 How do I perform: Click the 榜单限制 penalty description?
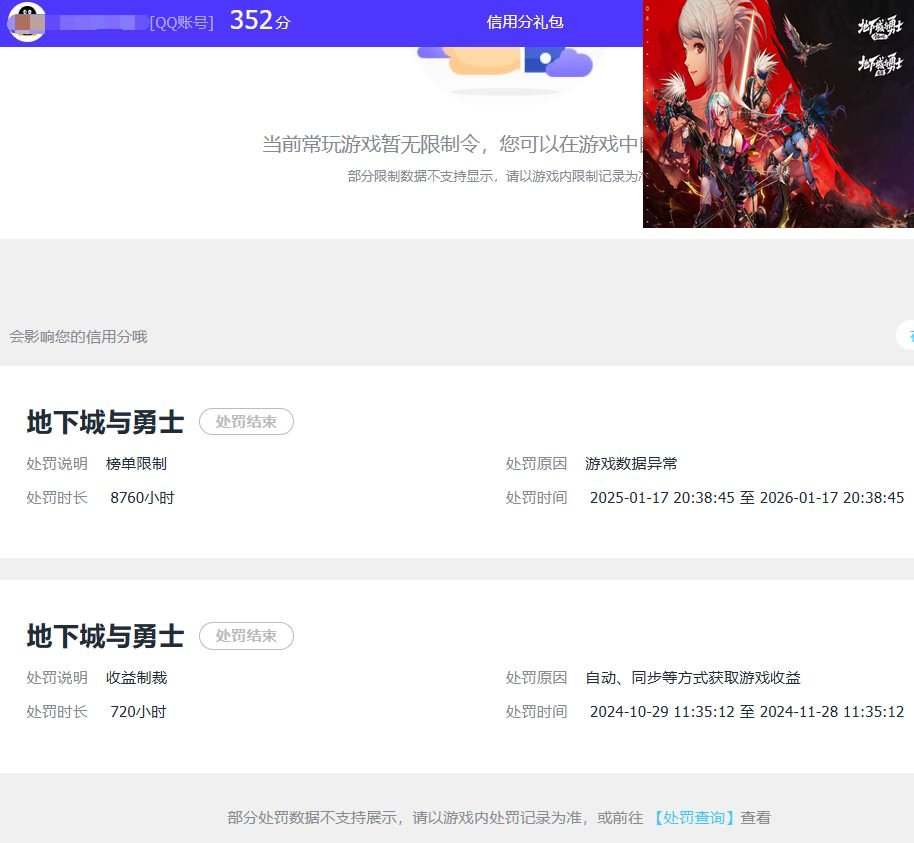pos(136,463)
